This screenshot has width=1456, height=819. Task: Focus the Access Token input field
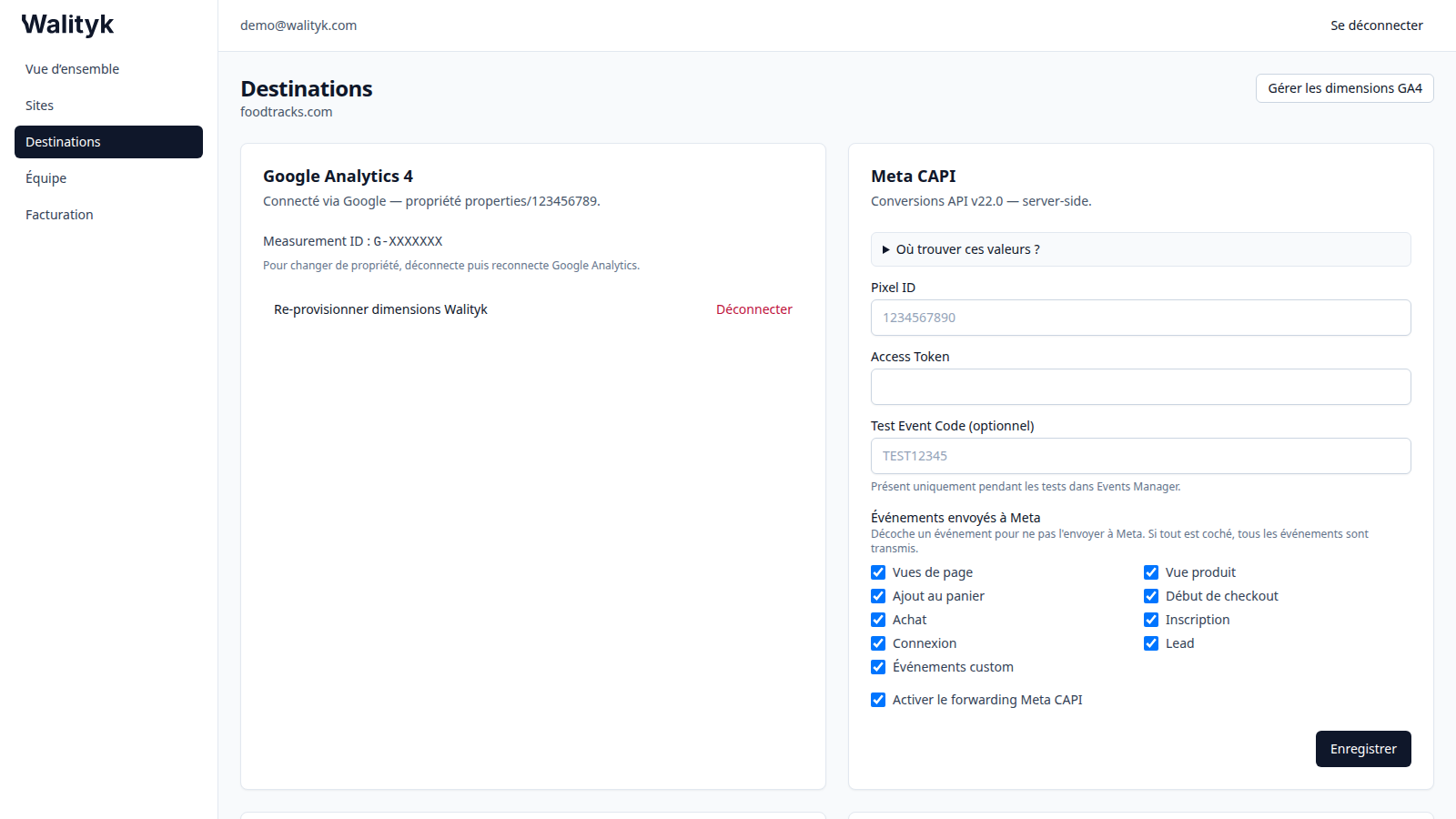click(1140, 387)
